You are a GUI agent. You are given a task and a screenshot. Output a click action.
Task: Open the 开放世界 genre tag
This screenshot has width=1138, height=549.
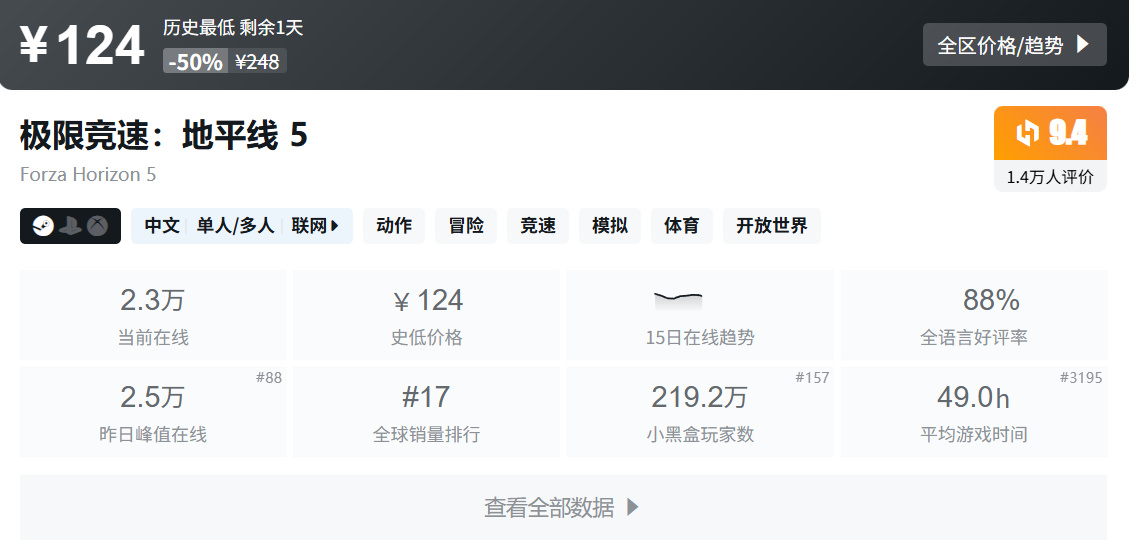(772, 226)
